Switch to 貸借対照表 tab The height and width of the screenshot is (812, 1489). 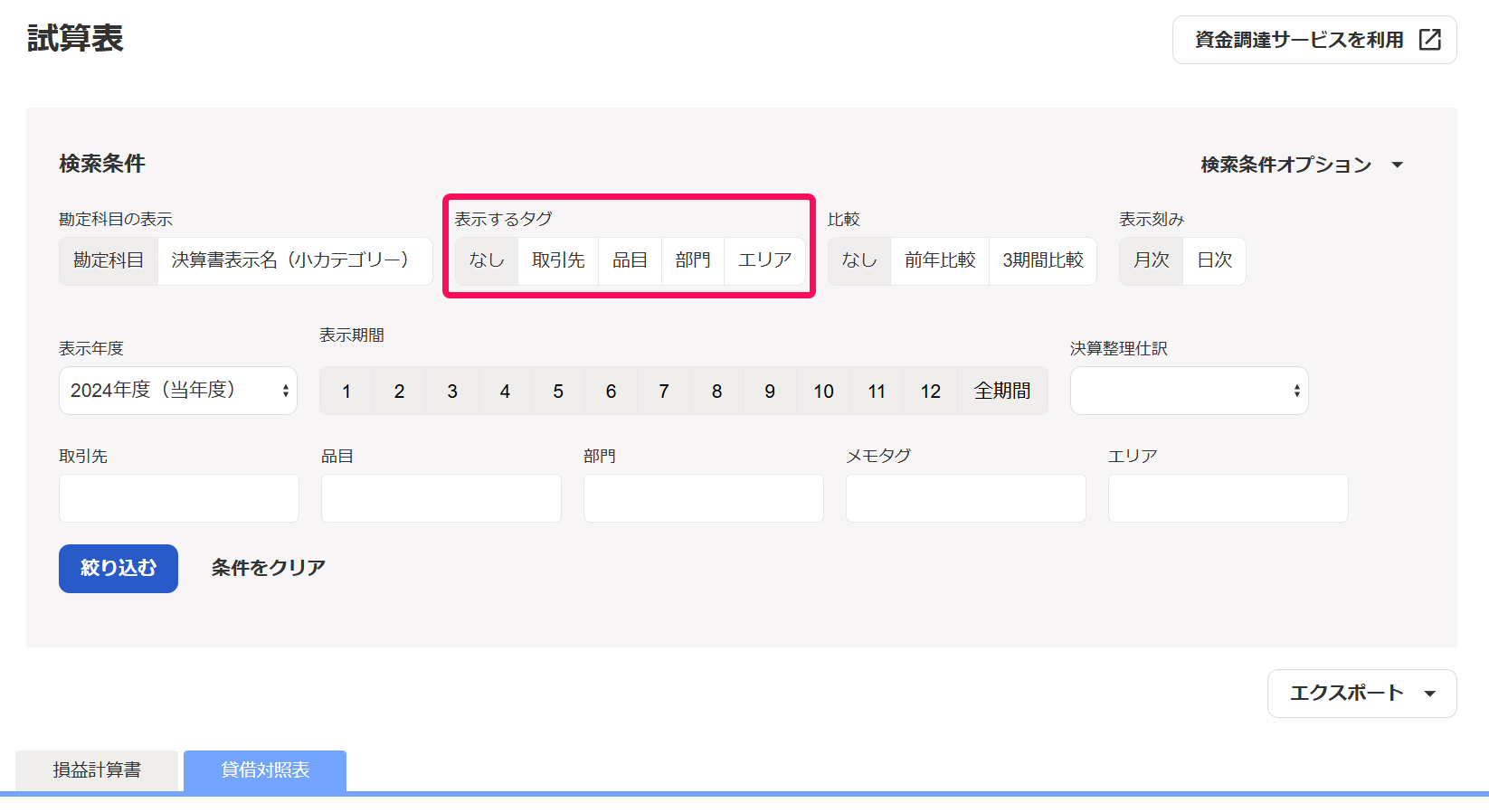tap(265, 770)
